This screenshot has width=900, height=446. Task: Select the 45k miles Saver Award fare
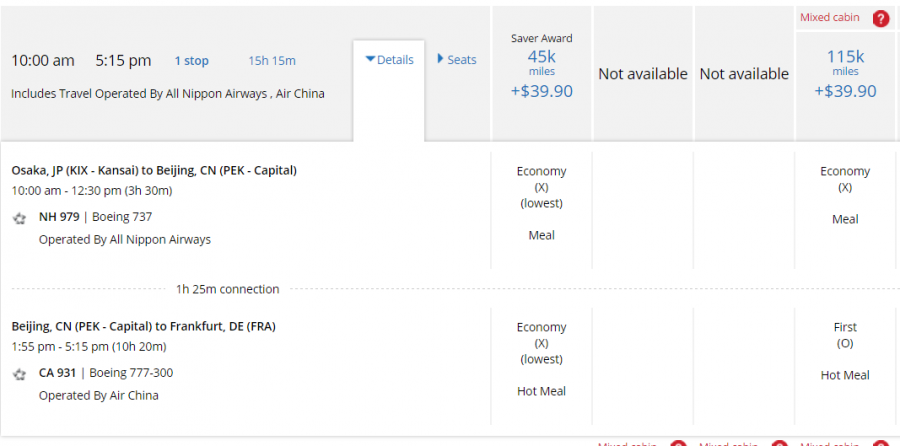click(x=541, y=72)
